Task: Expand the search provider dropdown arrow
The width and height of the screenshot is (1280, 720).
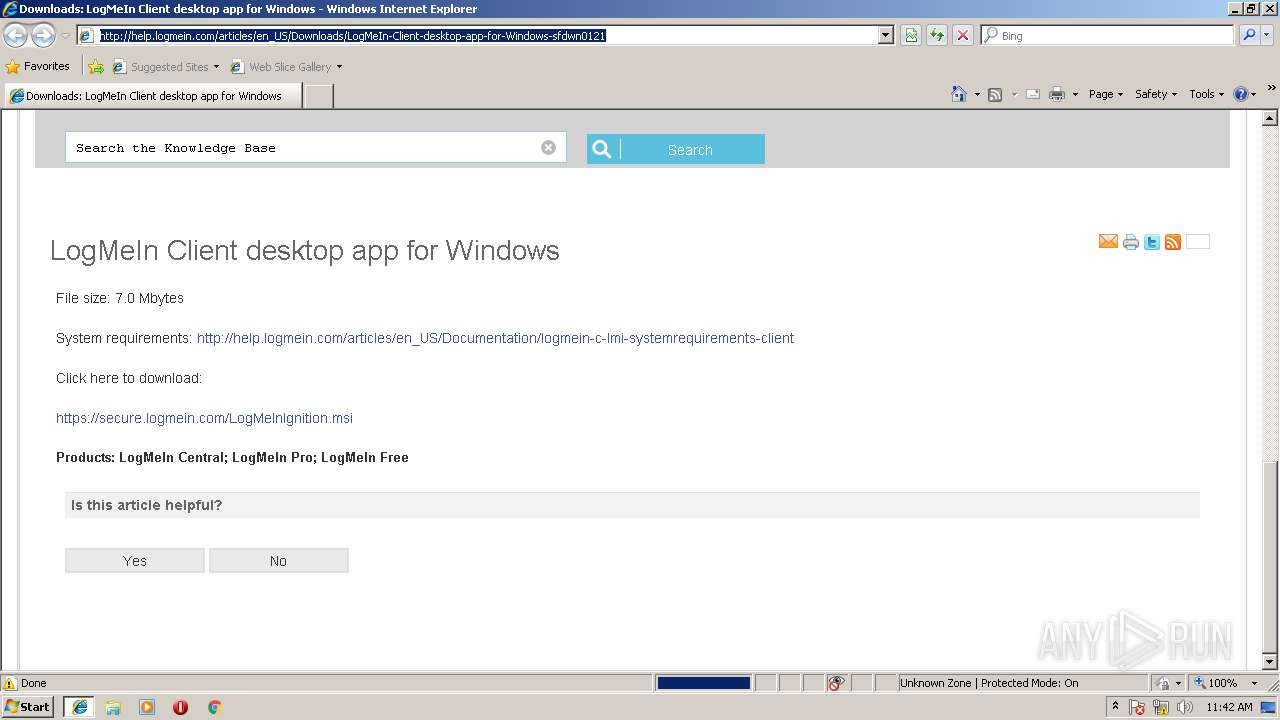Action: (1268, 35)
